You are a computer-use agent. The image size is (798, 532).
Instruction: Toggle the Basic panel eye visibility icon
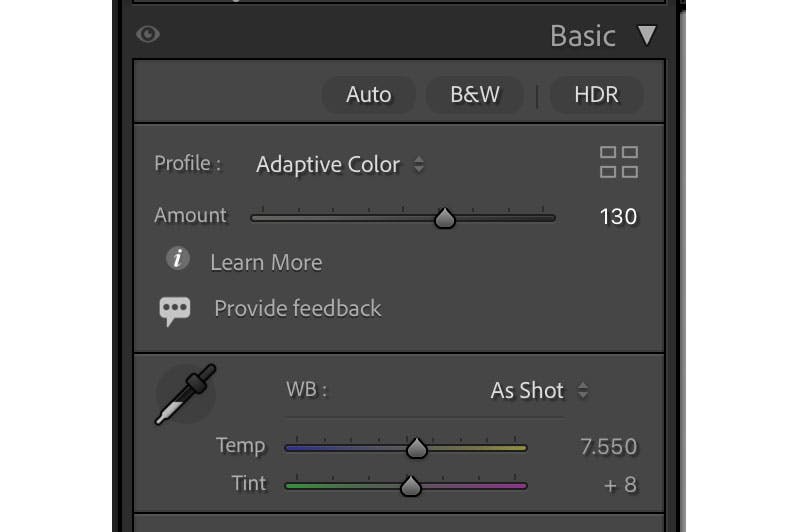coord(148,35)
